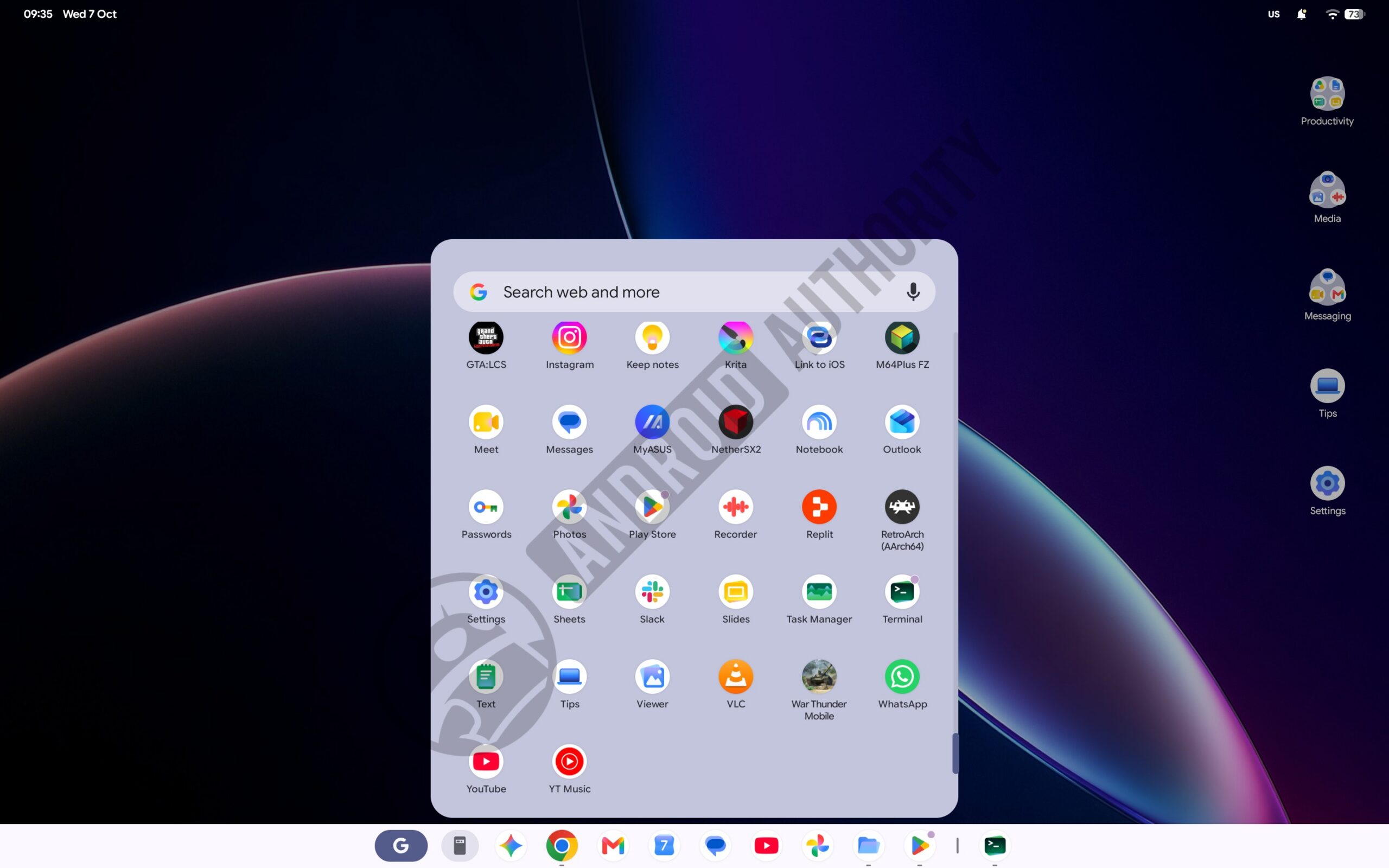Screen dimensions: 1389x868
Task: Open NetherSX2 emulator
Action: click(x=735, y=423)
